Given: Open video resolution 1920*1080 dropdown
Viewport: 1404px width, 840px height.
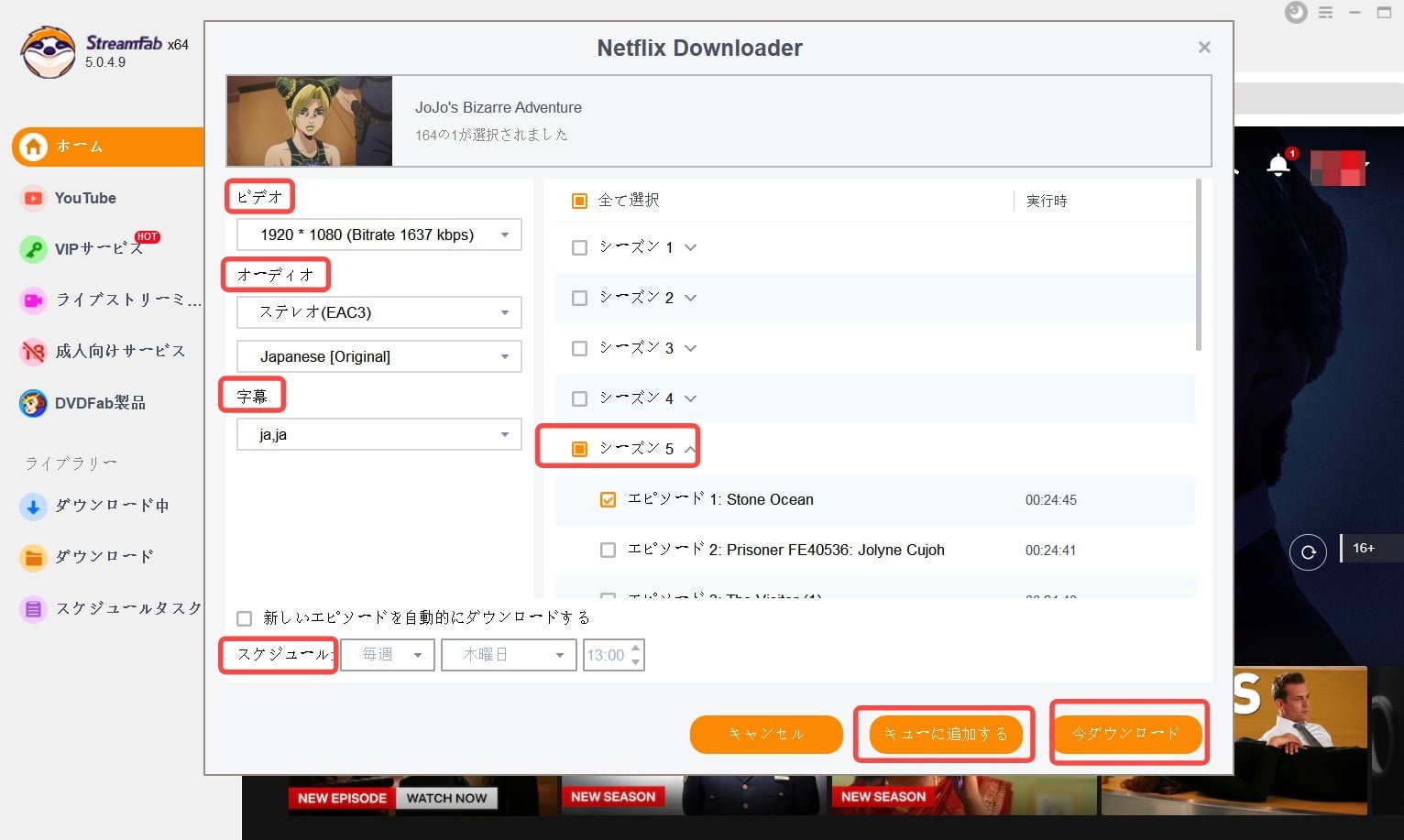Looking at the screenshot, I should coord(379,235).
